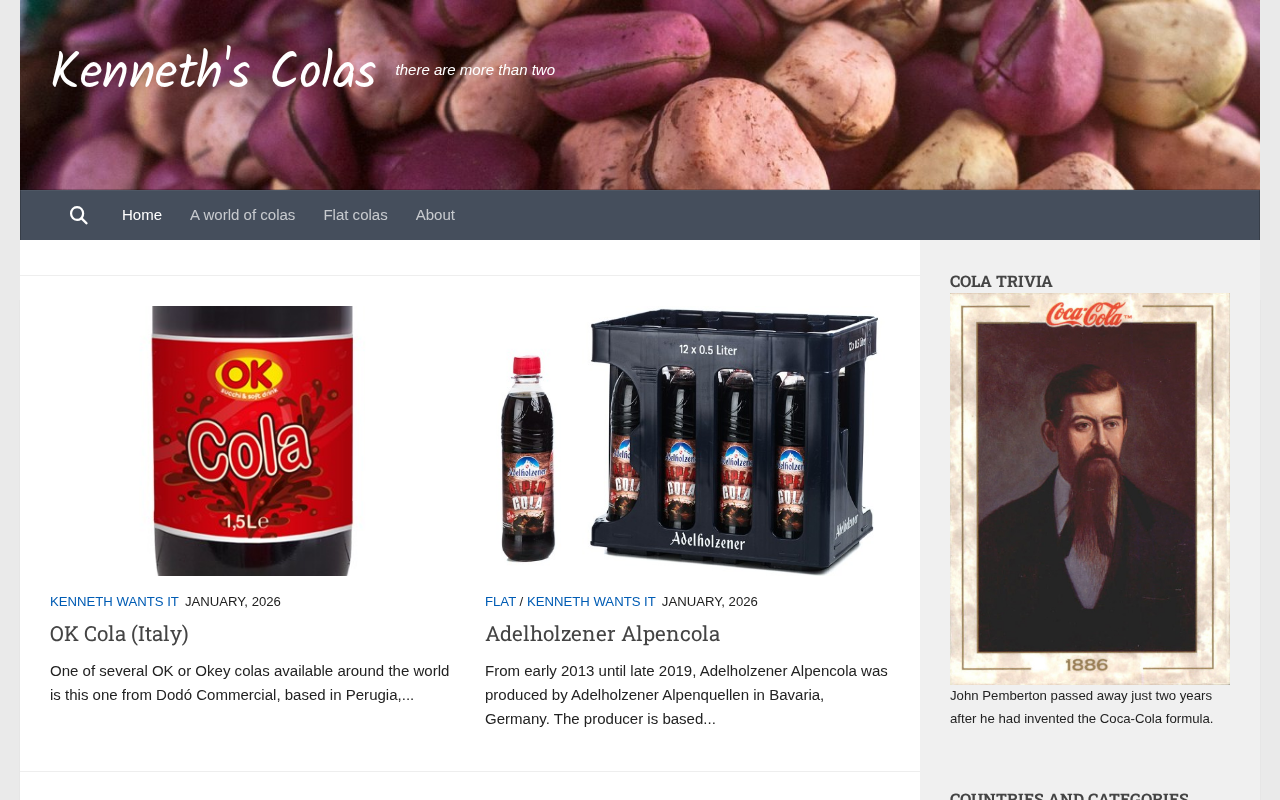The image size is (1280, 800).
Task: Open the Adelholzener crate thumbnail image
Action: click(x=687, y=441)
